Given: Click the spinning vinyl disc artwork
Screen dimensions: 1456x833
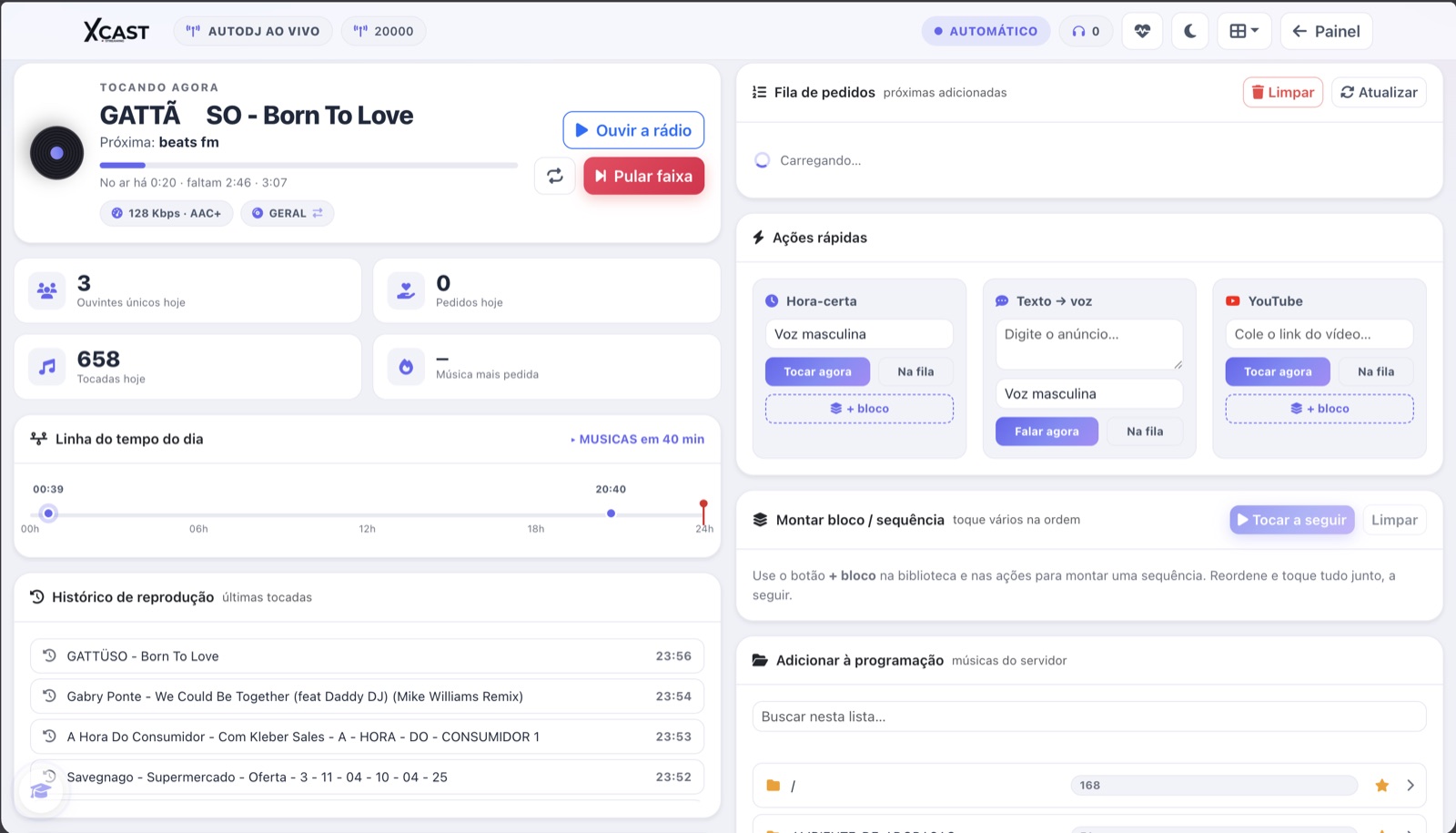Looking at the screenshot, I should click(56, 153).
